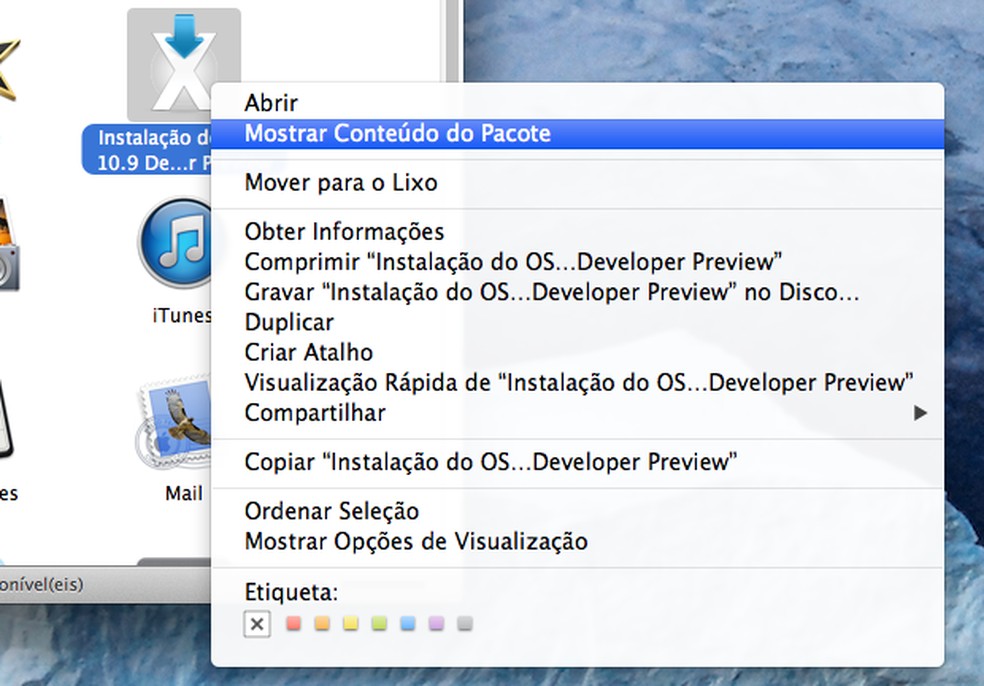Select Mostrar Conteúdo do Pacote
This screenshot has height=686, width=984.
point(577,134)
